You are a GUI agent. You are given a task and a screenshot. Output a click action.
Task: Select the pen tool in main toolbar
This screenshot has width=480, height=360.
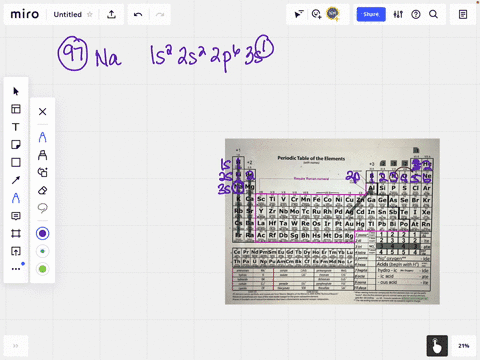pos(16,198)
